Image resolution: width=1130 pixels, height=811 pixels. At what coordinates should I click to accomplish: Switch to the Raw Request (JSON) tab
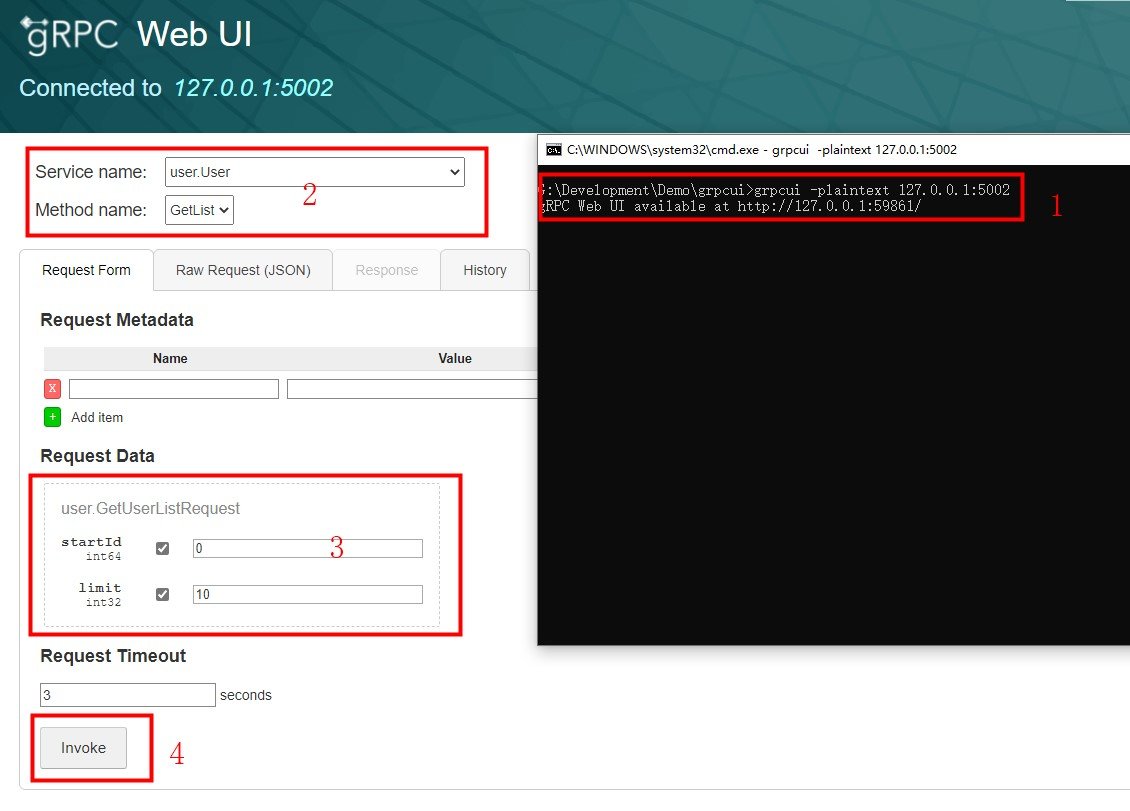243,270
